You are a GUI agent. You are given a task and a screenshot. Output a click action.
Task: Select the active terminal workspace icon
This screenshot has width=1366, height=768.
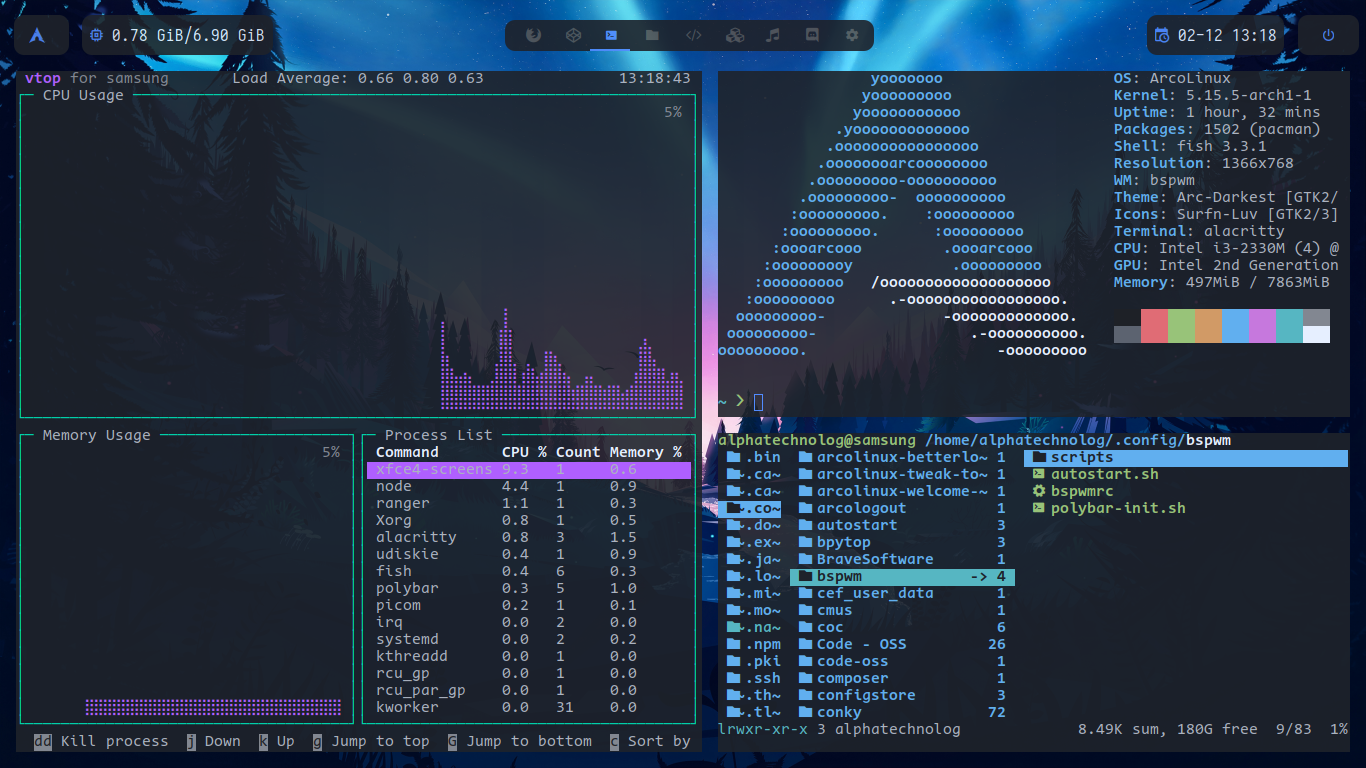coord(611,35)
